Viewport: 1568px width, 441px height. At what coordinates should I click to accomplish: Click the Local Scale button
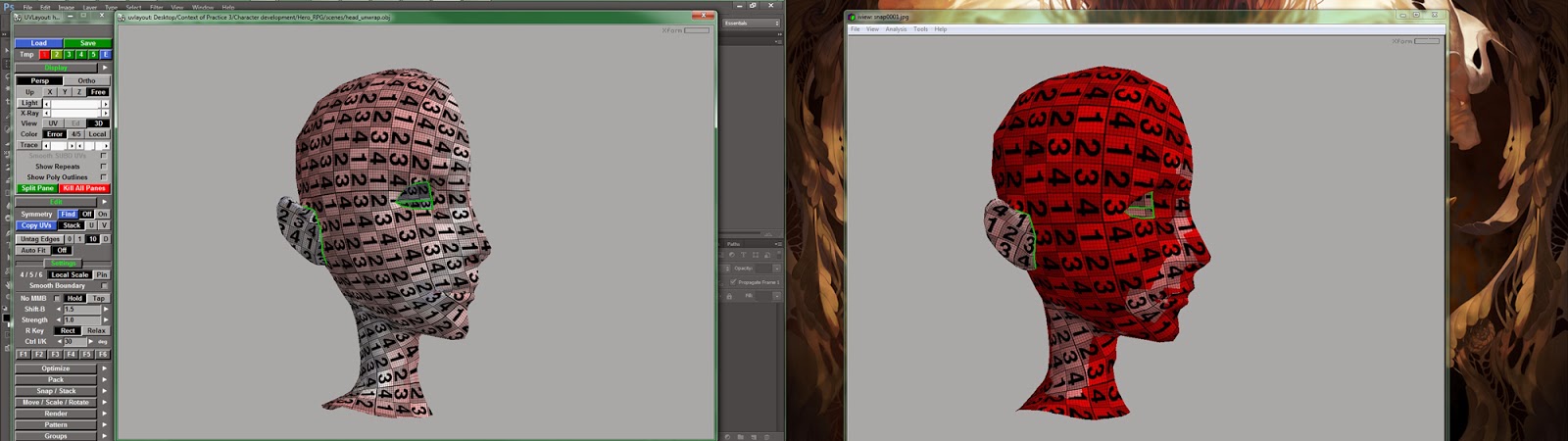tap(70, 274)
